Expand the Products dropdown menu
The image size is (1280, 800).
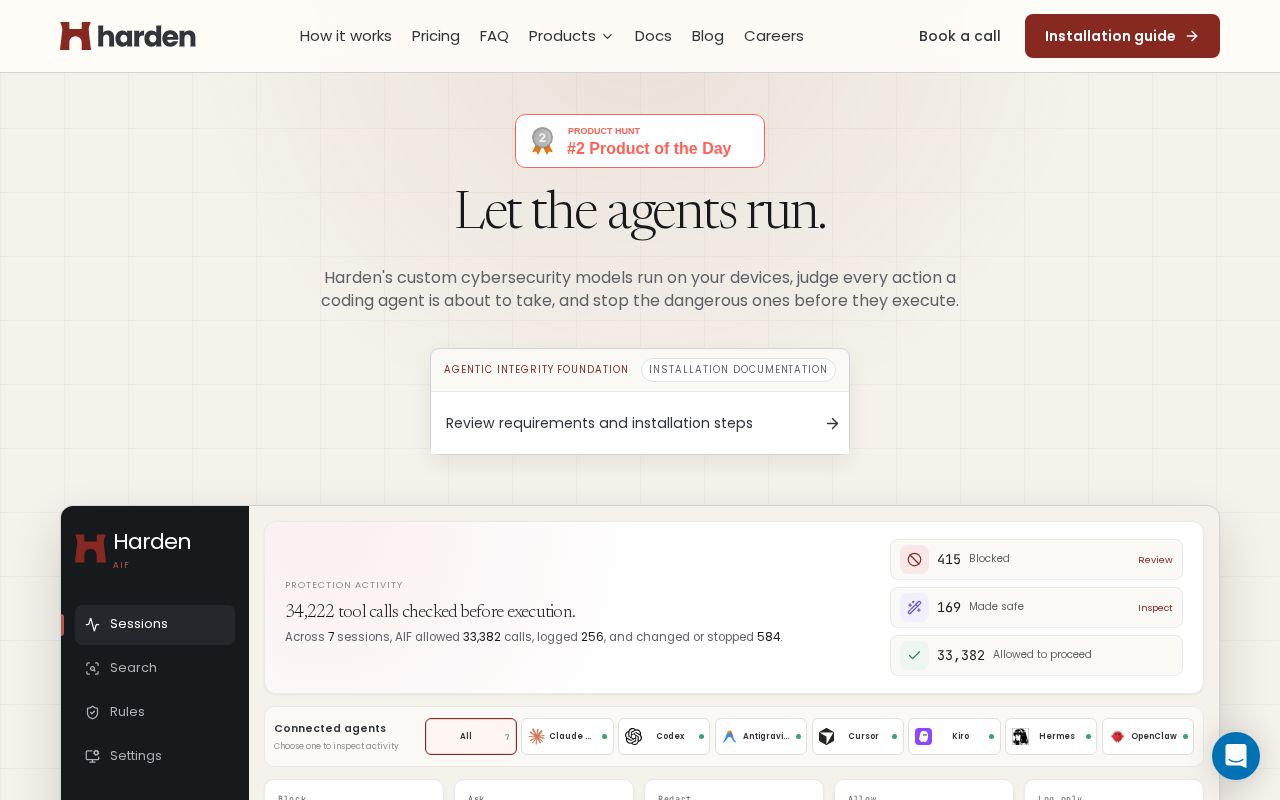tap(571, 36)
